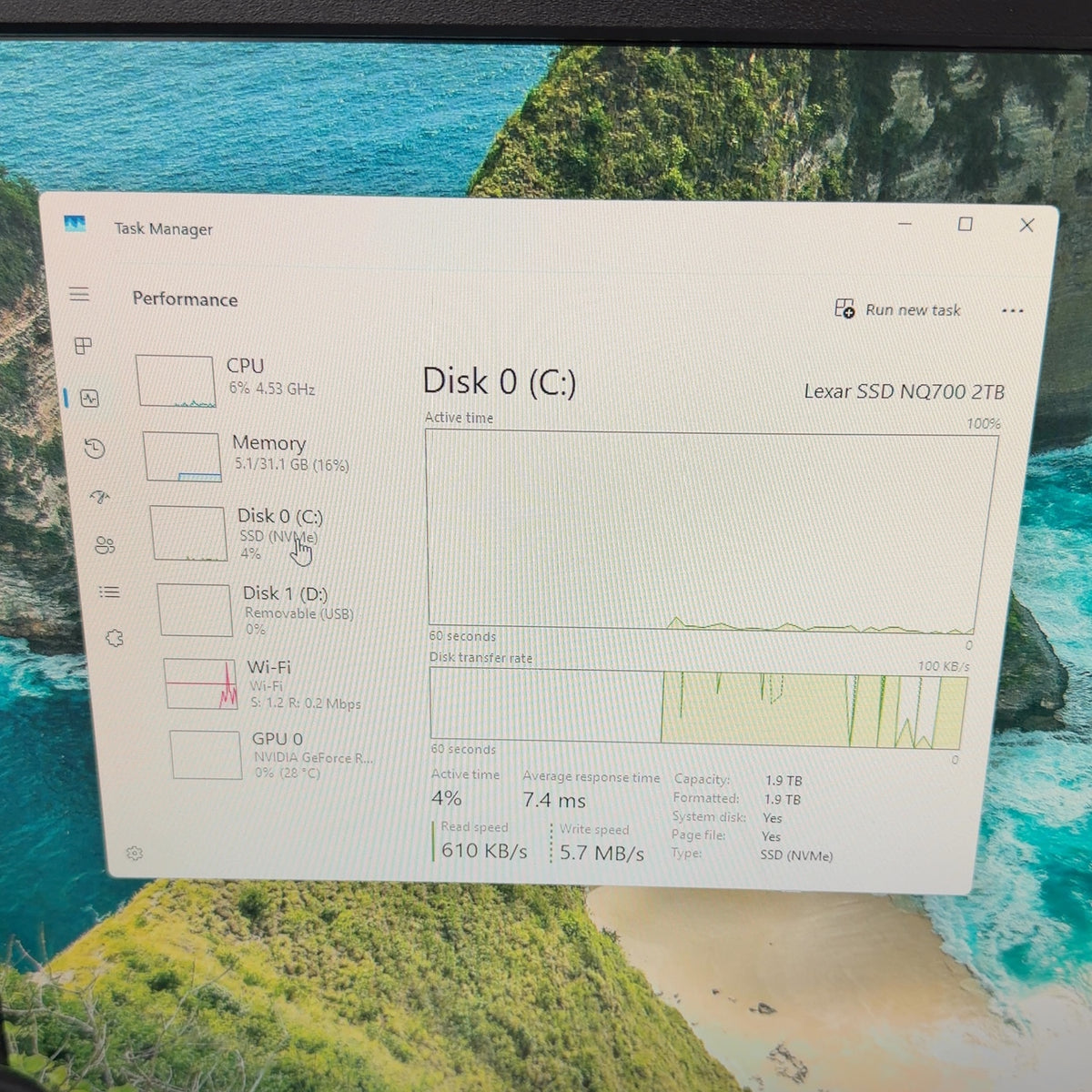The image size is (1092, 1092).
Task: Open Task Manager settings gear
Action: pos(135,853)
